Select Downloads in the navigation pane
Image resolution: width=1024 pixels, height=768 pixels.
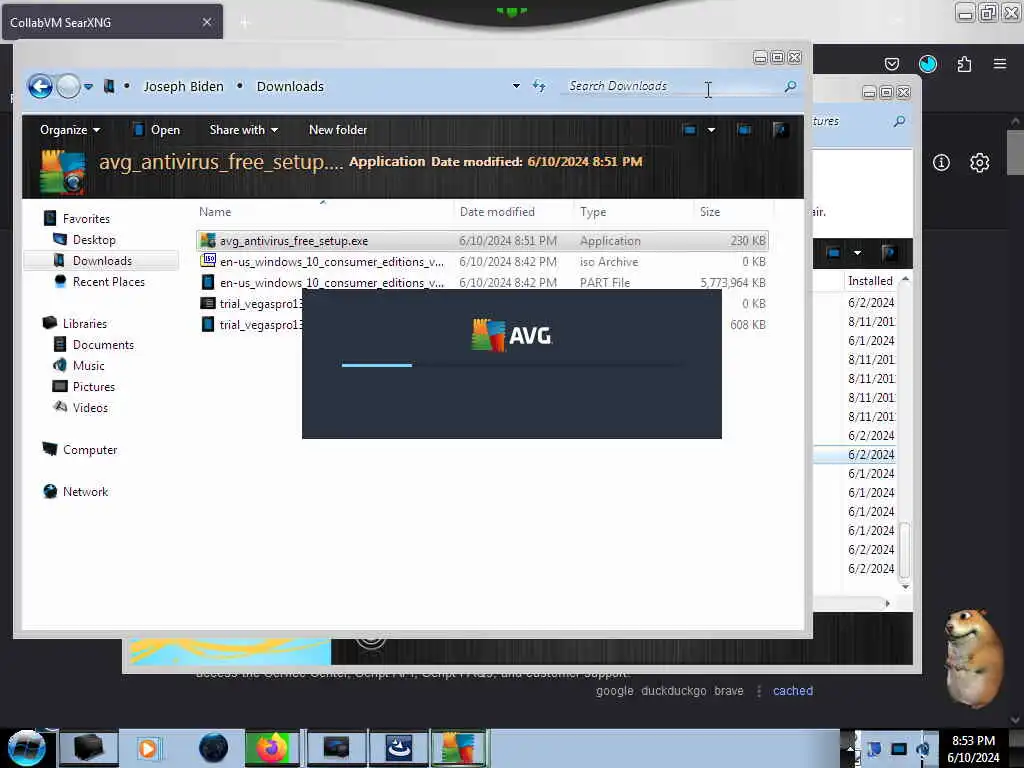102,261
